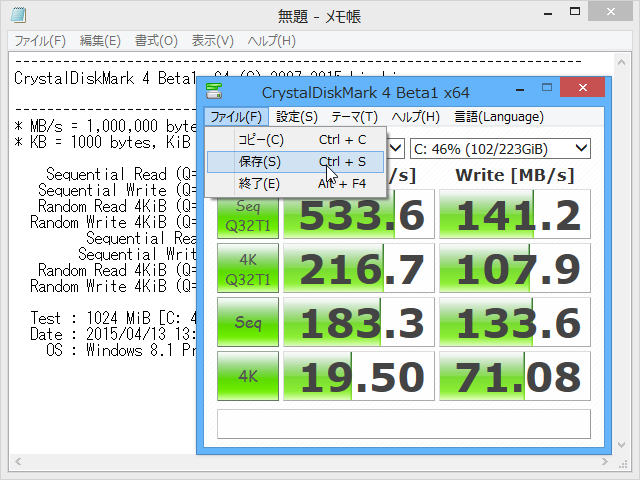Close CrystalDiskMark ファイル(F) menu
Screen dimensions: 640x480
236,117
